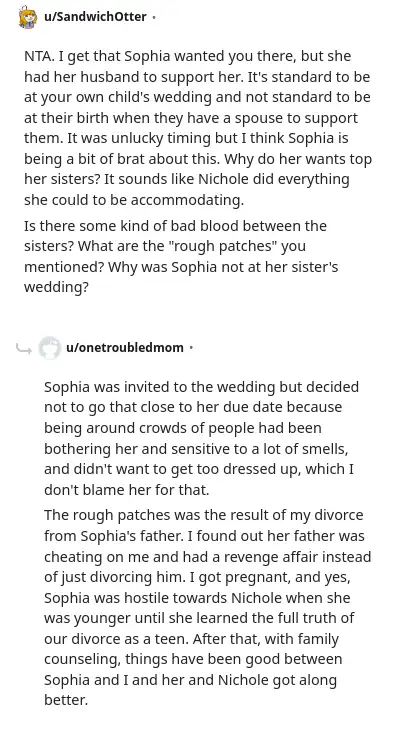Click the SandwichOtter otter avatar icon
This screenshot has width=400, height=736.
pos(28,17)
